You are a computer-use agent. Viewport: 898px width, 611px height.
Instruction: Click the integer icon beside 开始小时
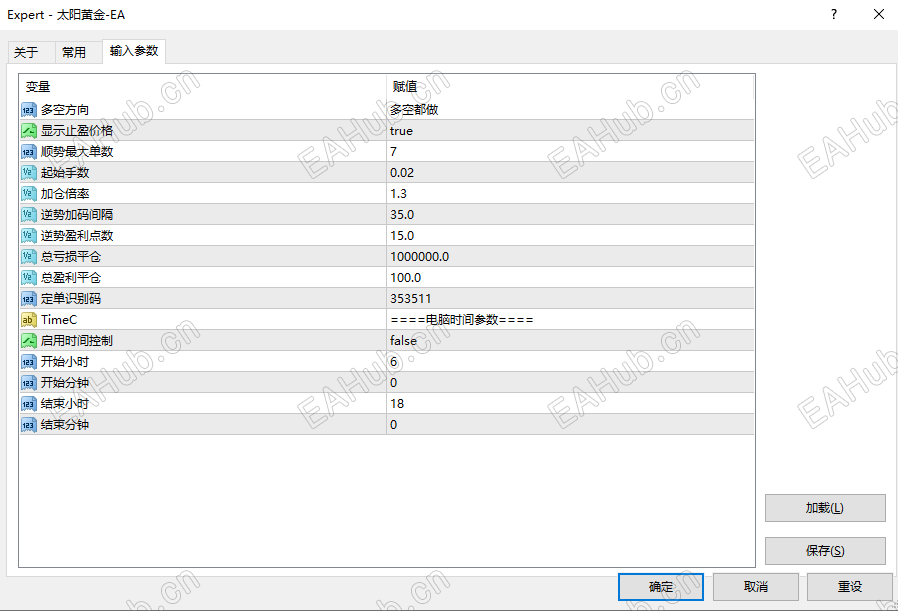pos(29,362)
